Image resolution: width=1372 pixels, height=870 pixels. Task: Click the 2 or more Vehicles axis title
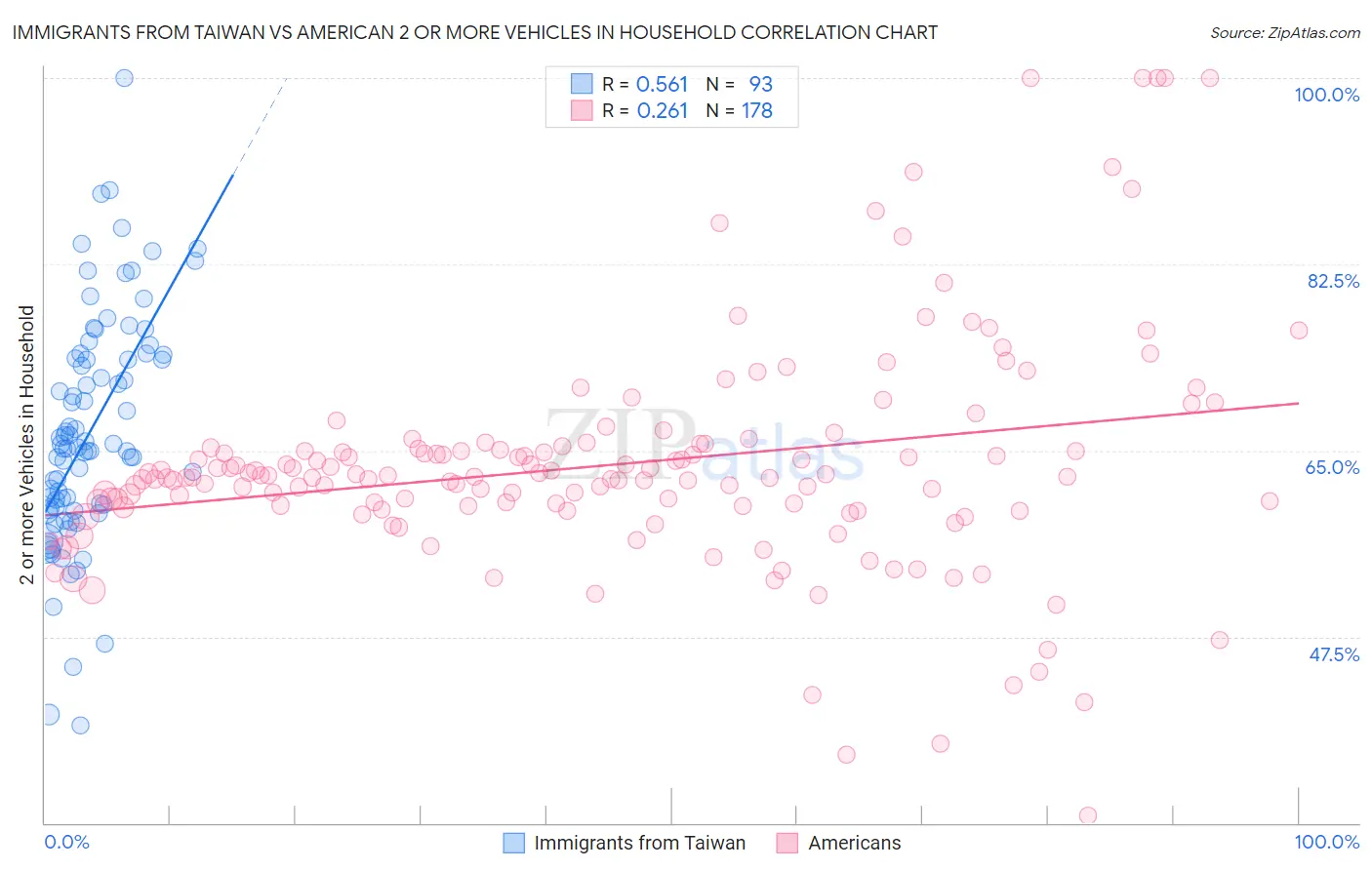(27, 445)
